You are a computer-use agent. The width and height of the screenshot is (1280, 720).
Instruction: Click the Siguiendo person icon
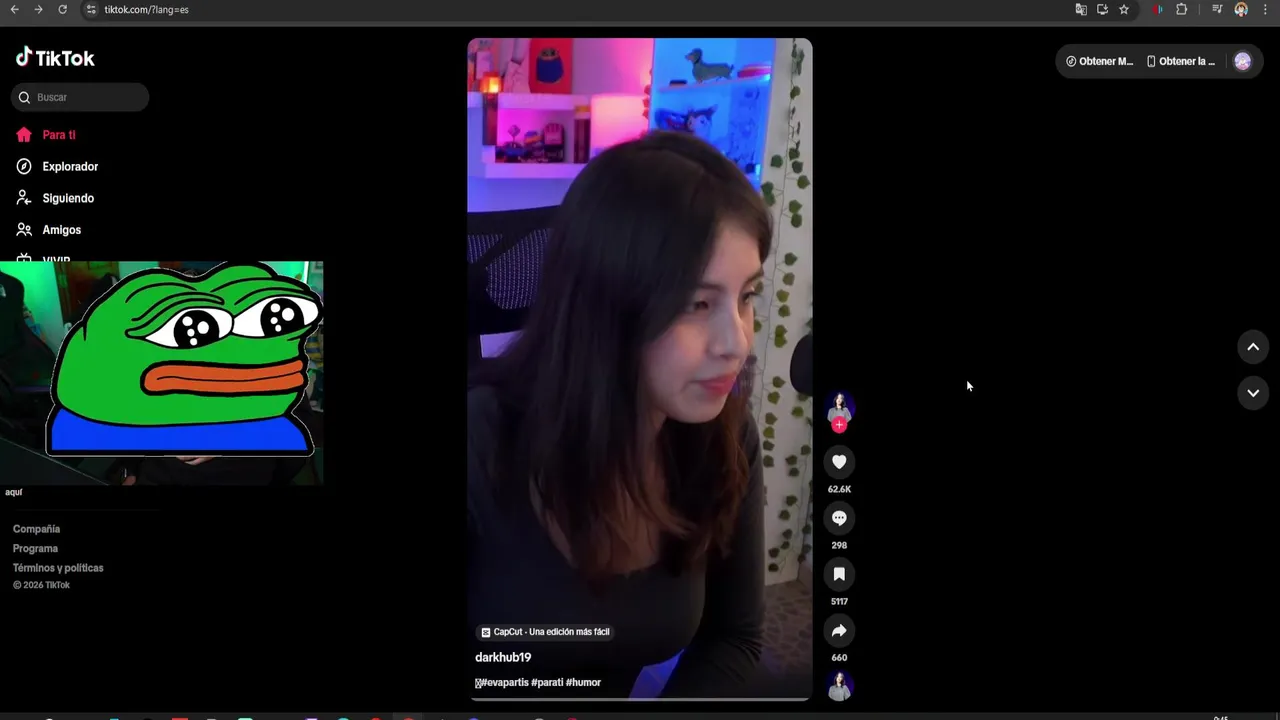coord(24,198)
